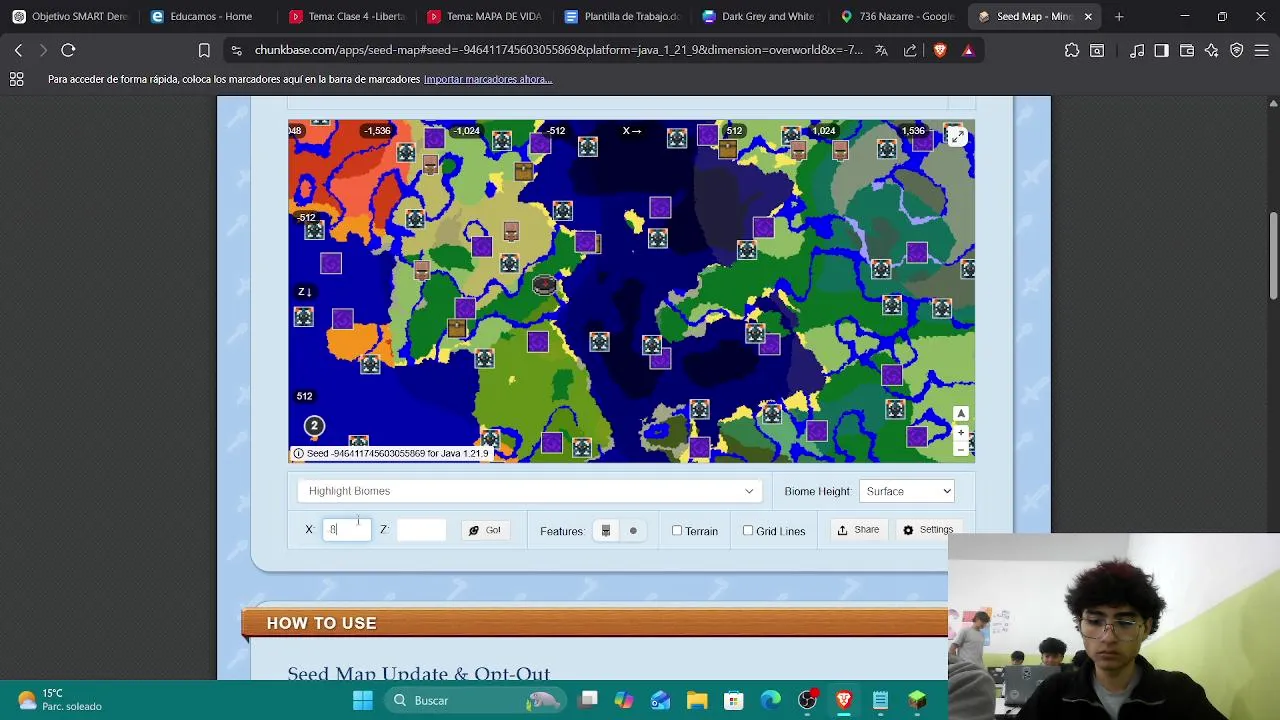This screenshot has height=720, width=1280.
Task: Enable the Terrain checkbox
Action: pos(677,531)
